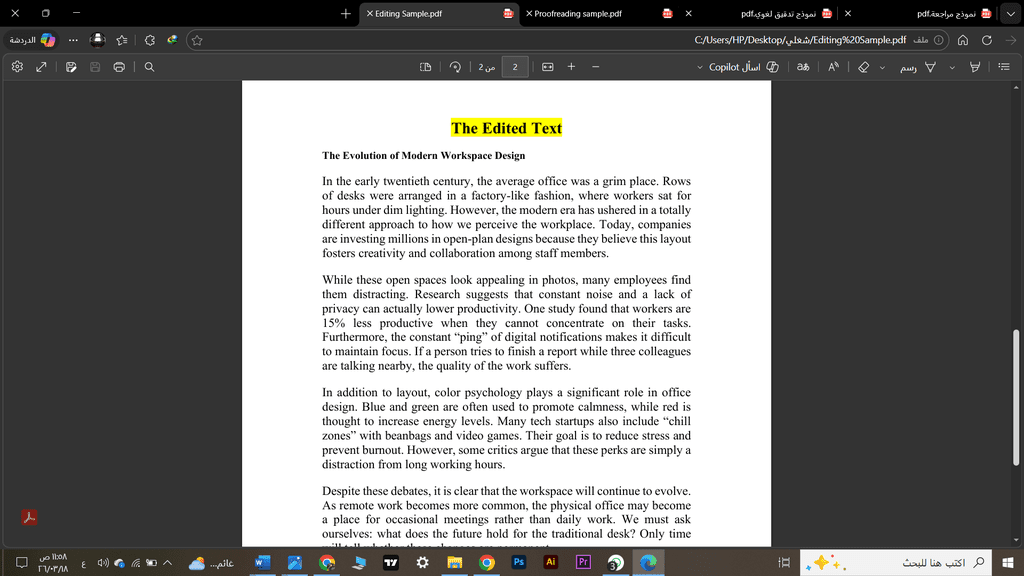Screen dimensions: 1024x576
Task: Open browser extensions menu
Action: click(x=150, y=40)
